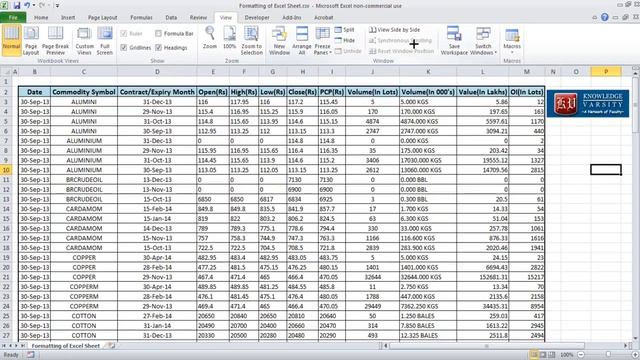
Task: Click the Insert Worksheet tab icon
Action: [x=111, y=346]
